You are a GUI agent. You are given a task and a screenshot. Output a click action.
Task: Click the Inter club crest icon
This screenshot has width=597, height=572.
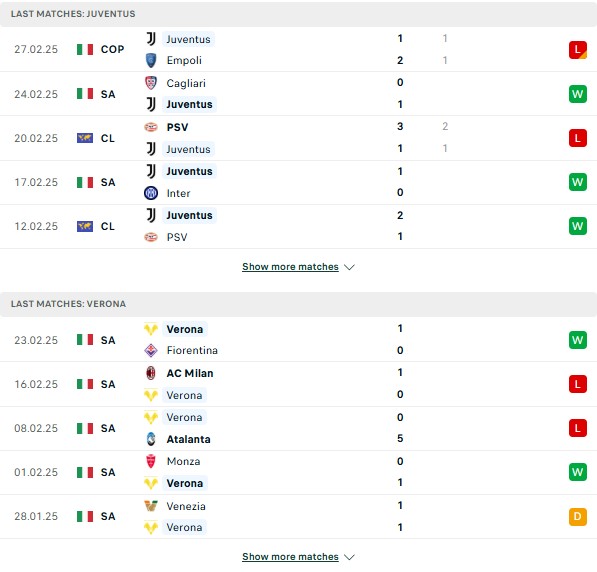(x=151, y=193)
